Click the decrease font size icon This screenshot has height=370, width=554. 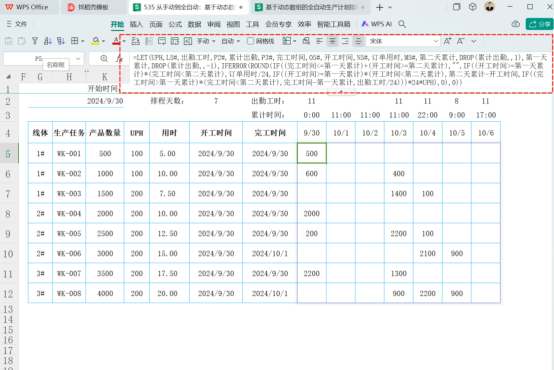pyautogui.click(x=460, y=41)
